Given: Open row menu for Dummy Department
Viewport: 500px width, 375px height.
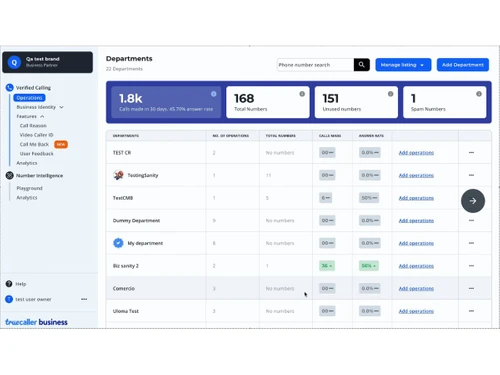Looking at the screenshot, I should click(471, 220).
